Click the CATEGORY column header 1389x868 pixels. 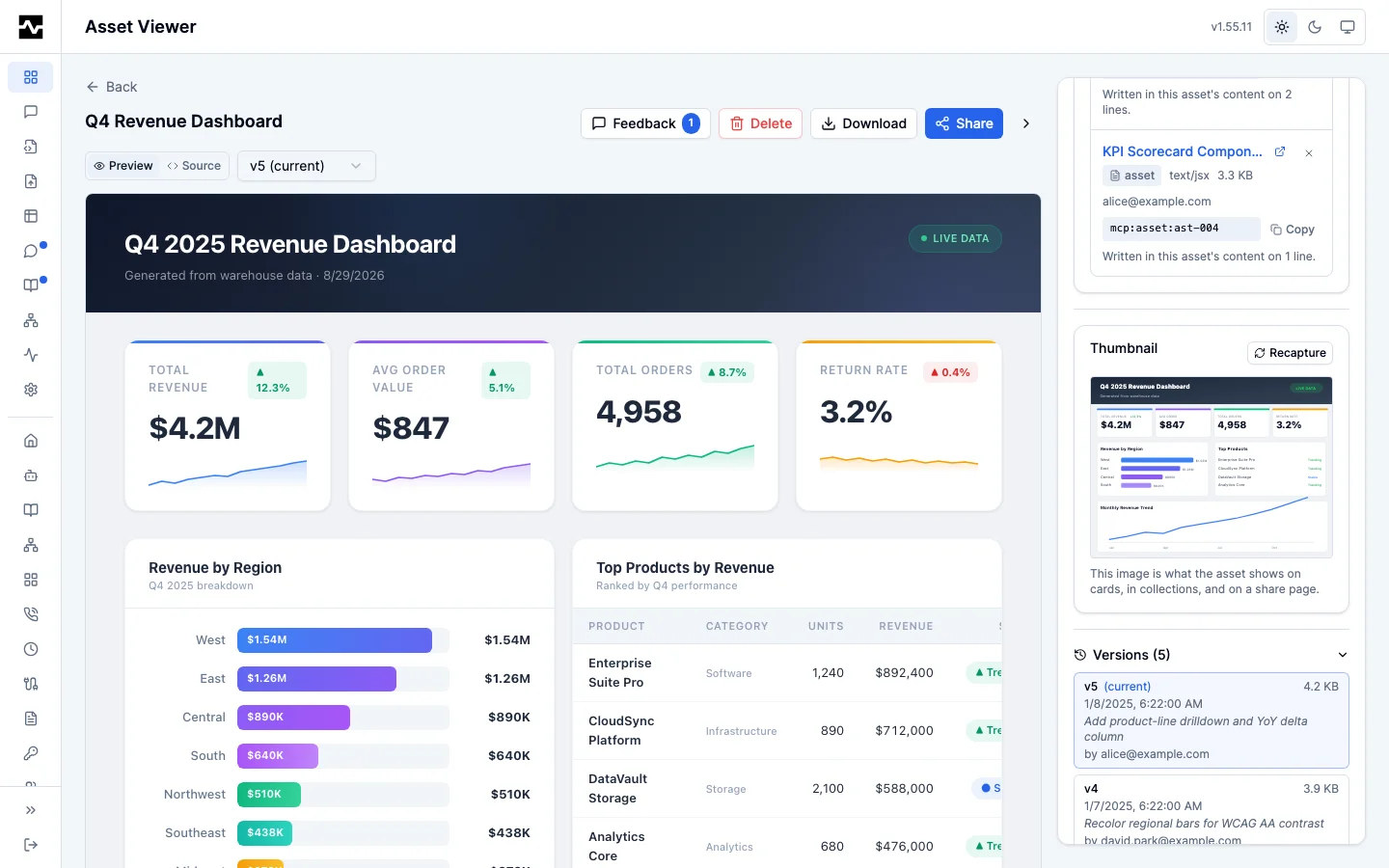(x=737, y=627)
